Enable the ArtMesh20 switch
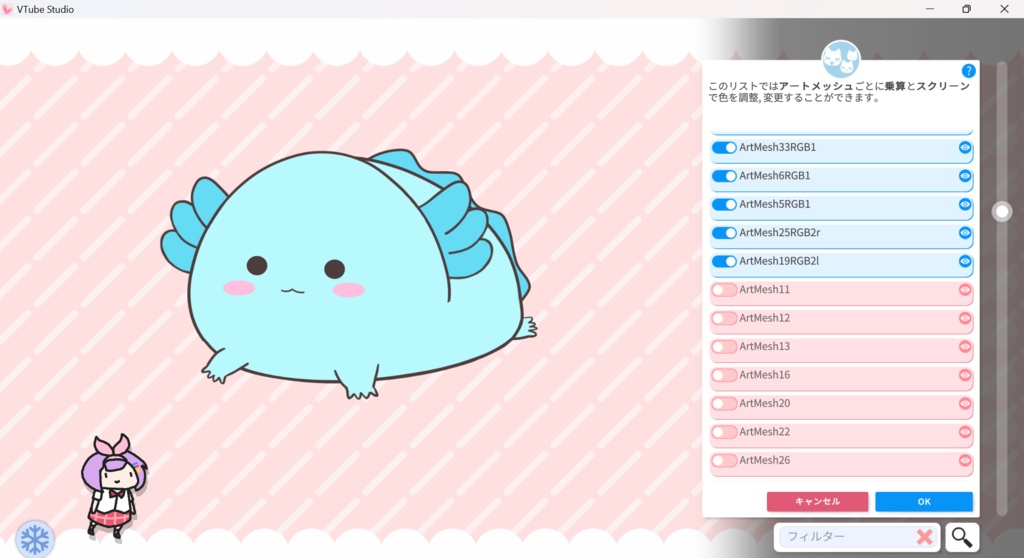 (x=724, y=404)
